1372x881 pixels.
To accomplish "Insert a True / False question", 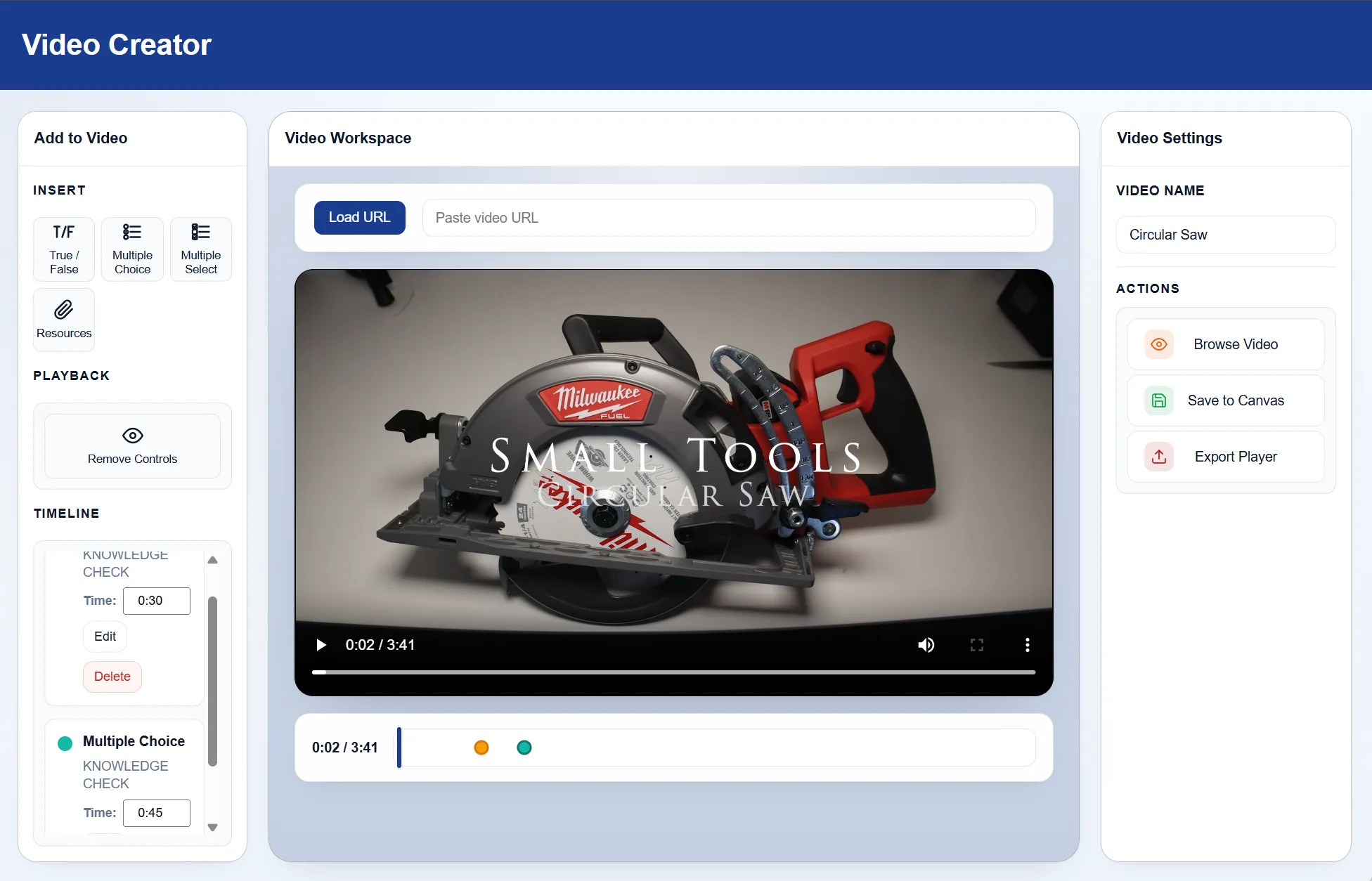I will click(64, 249).
